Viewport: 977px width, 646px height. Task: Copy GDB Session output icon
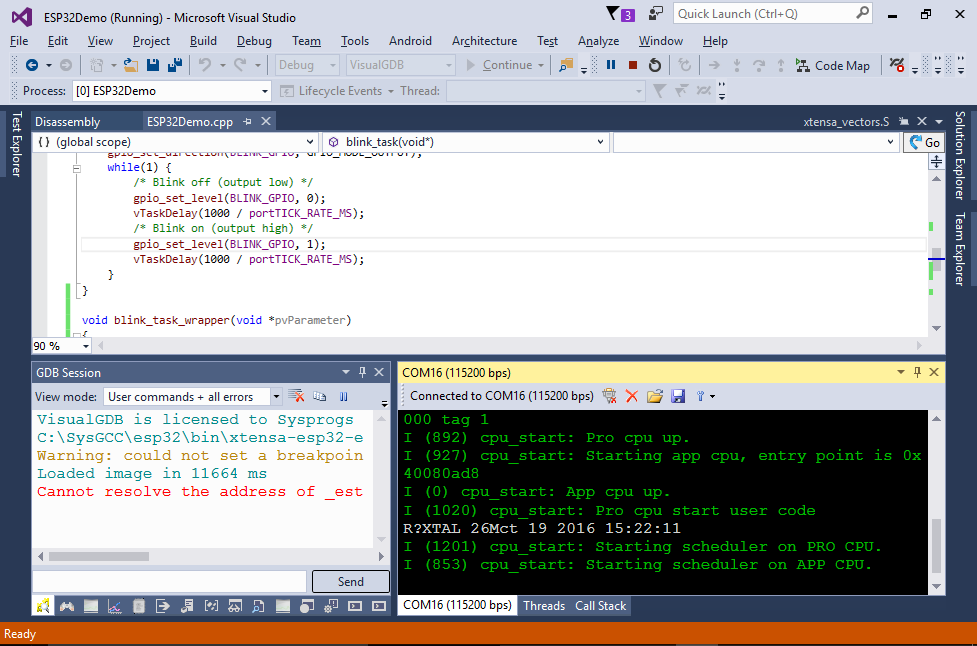click(x=320, y=396)
